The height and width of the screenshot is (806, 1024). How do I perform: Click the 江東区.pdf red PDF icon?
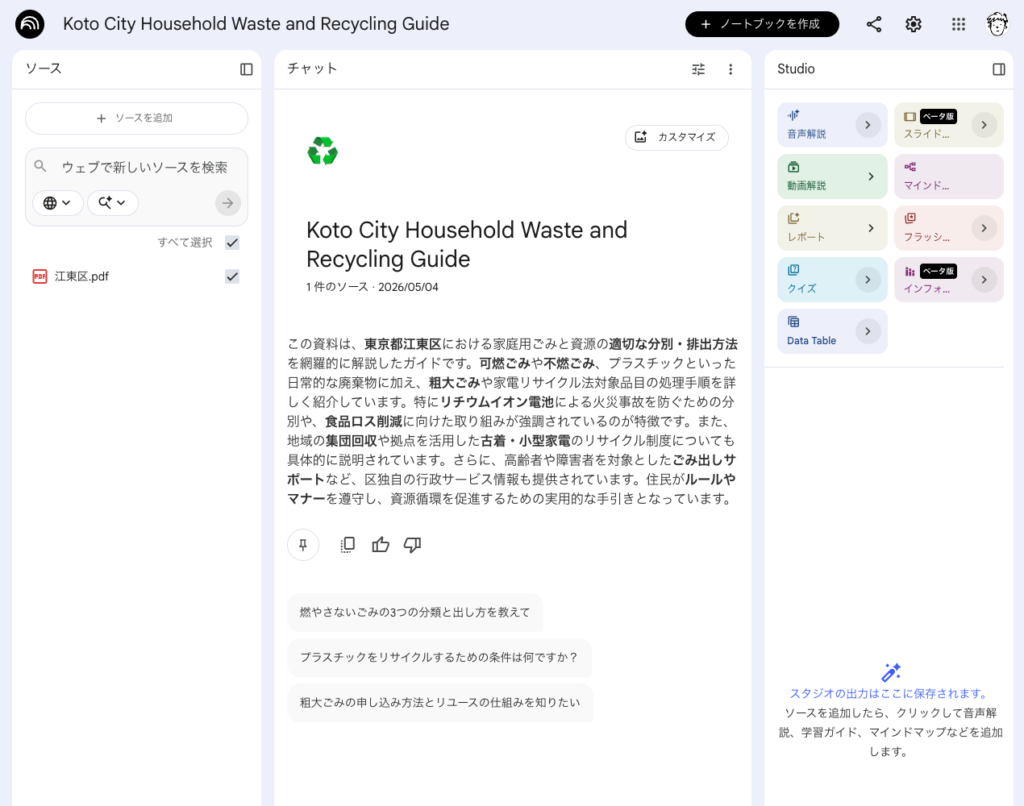point(40,276)
